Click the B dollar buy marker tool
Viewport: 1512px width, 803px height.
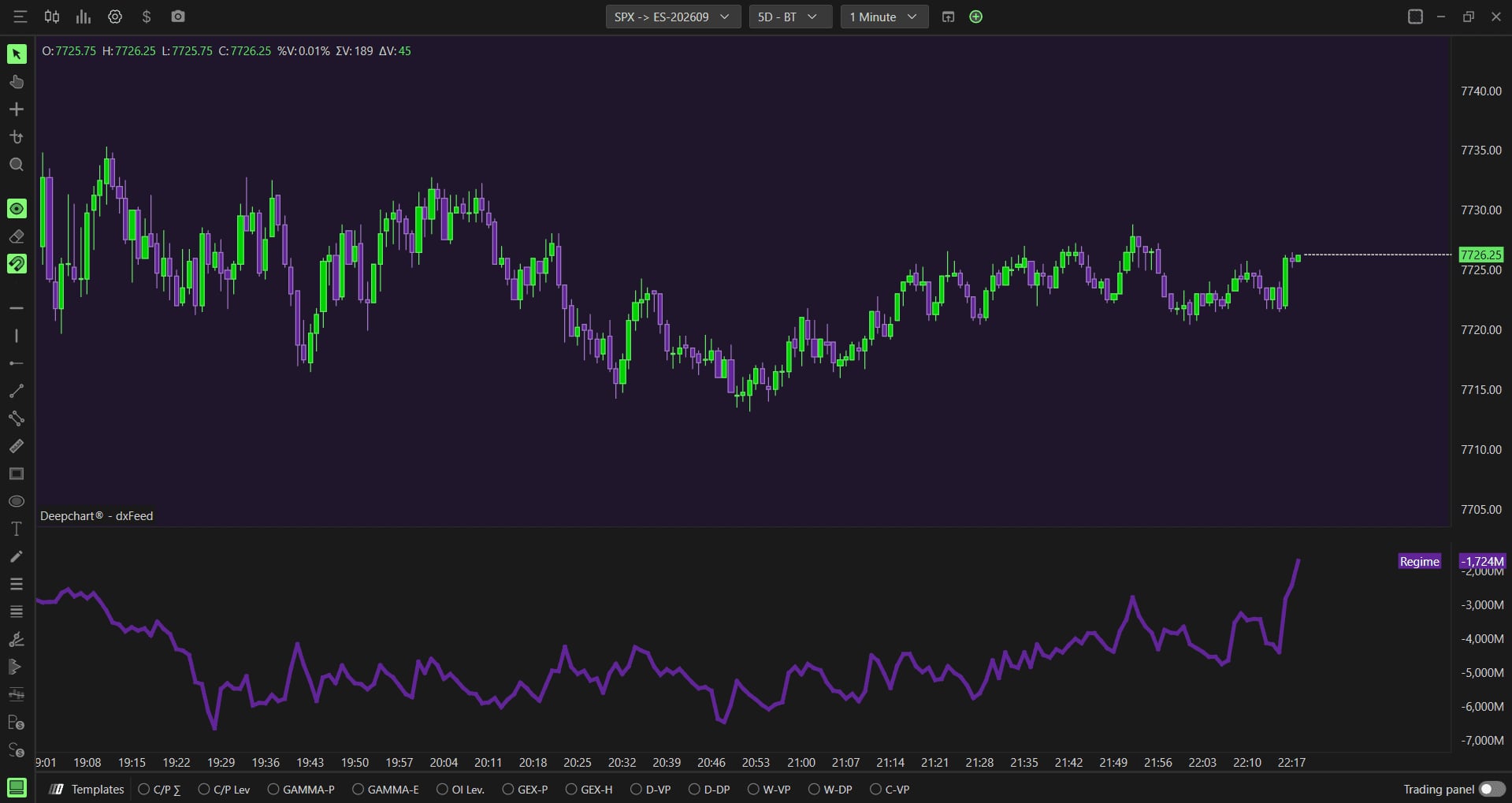[x=17, y=723]
